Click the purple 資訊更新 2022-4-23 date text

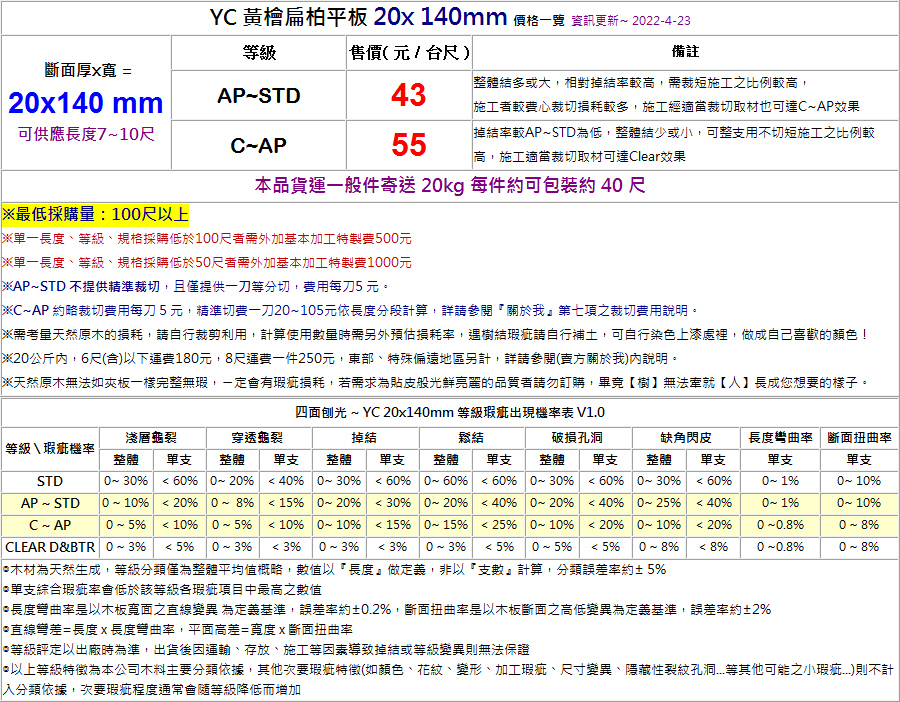pyautogui.click(x=630, y=19)
